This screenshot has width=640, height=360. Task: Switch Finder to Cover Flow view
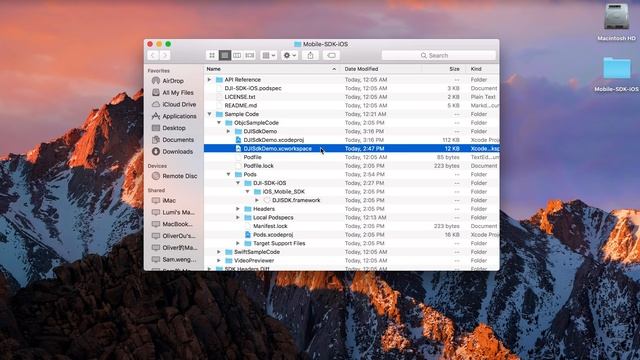250,56
